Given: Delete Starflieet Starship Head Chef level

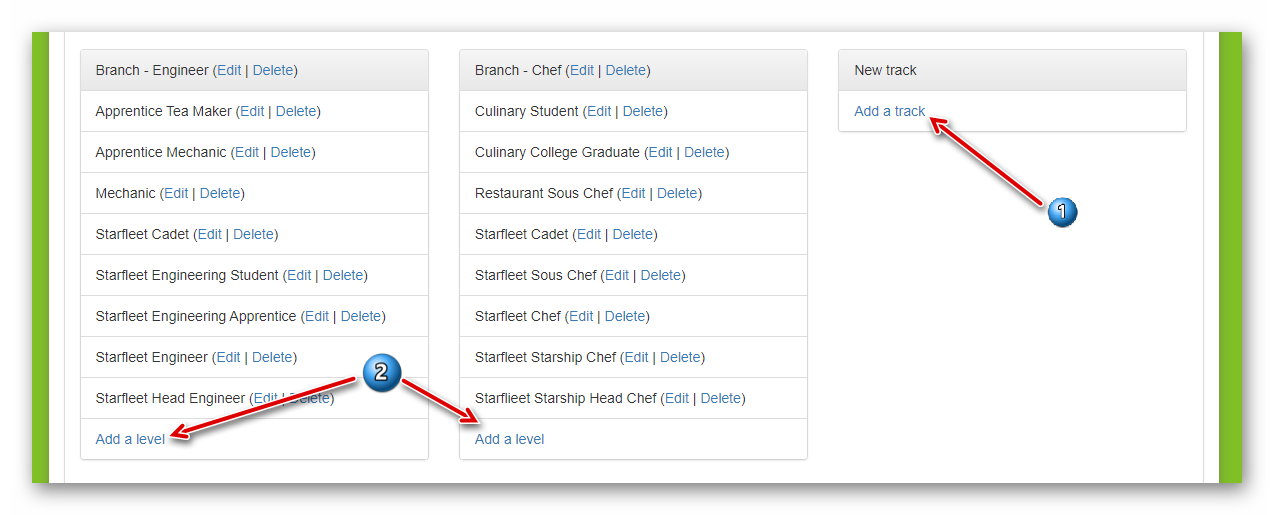Looking at the screenshot, I should click(721, 398).
